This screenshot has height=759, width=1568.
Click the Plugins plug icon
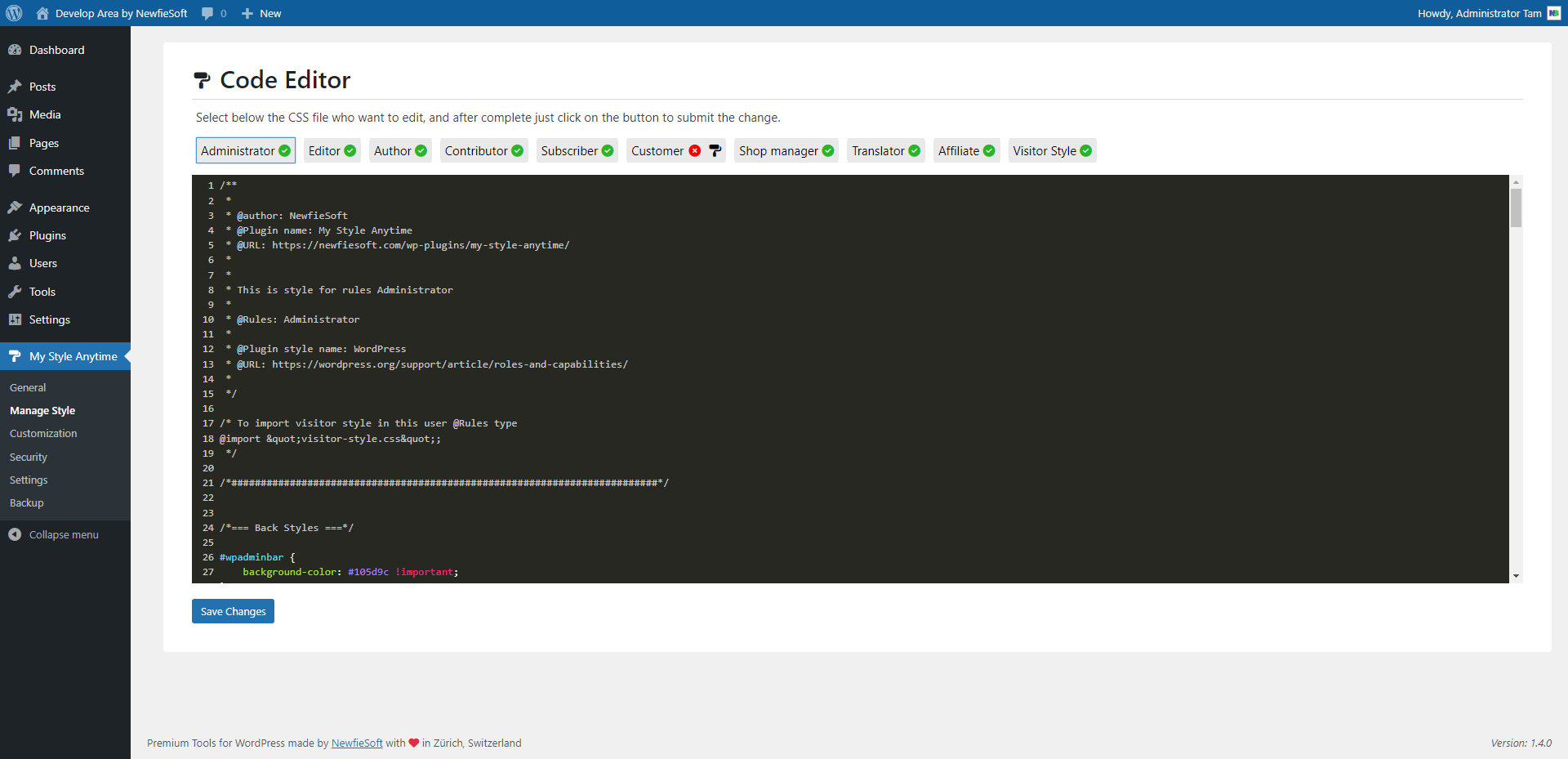(15, 235)
